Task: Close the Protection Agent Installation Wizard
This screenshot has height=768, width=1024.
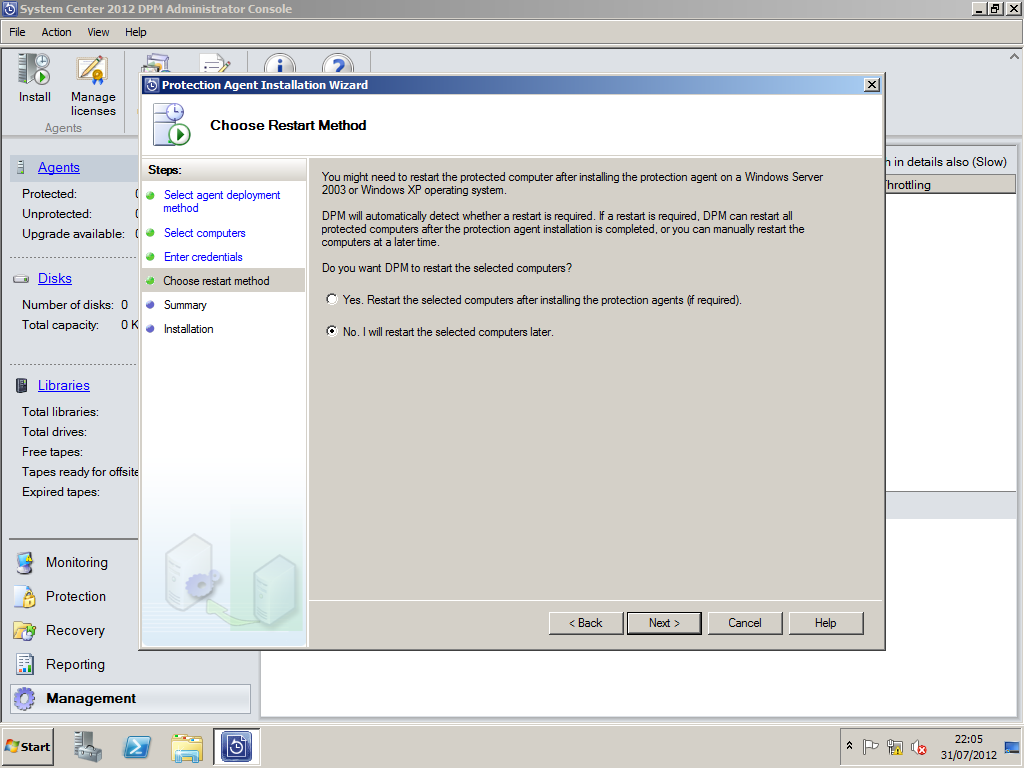Action: (x=871, y=85)
